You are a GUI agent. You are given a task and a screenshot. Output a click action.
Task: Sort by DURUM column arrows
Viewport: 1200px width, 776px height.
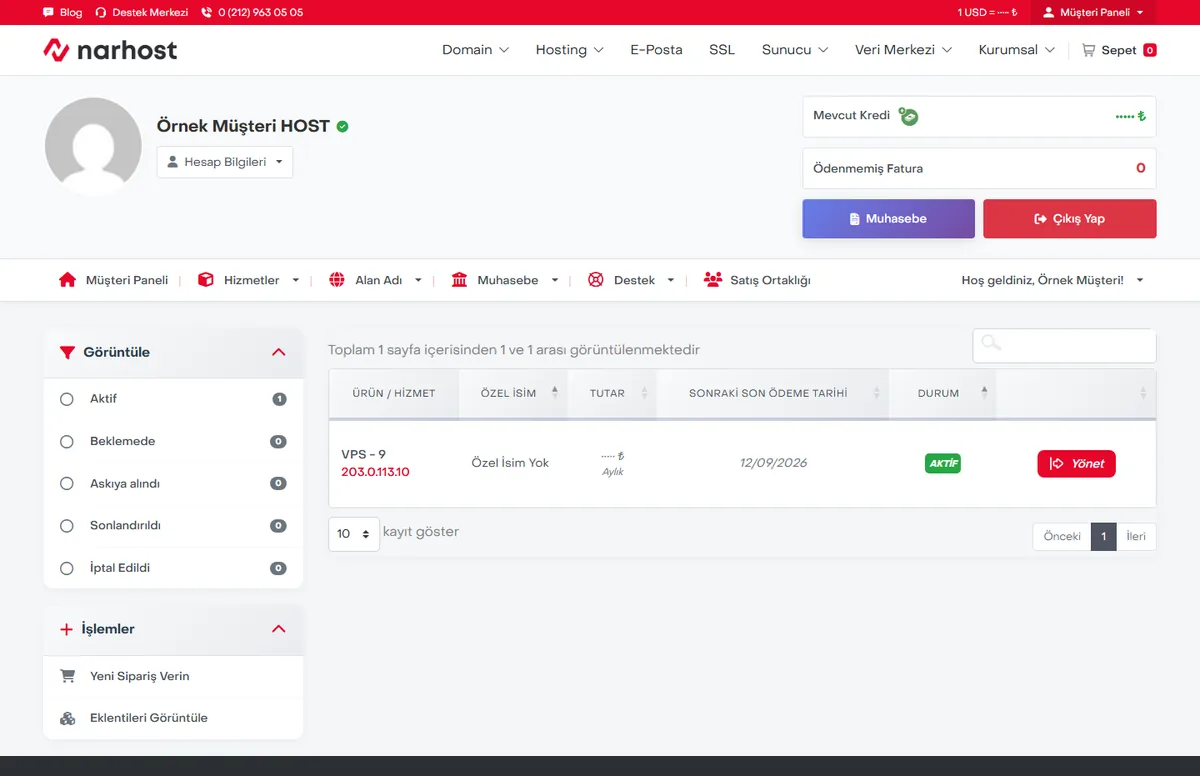(x=984, y=393)
